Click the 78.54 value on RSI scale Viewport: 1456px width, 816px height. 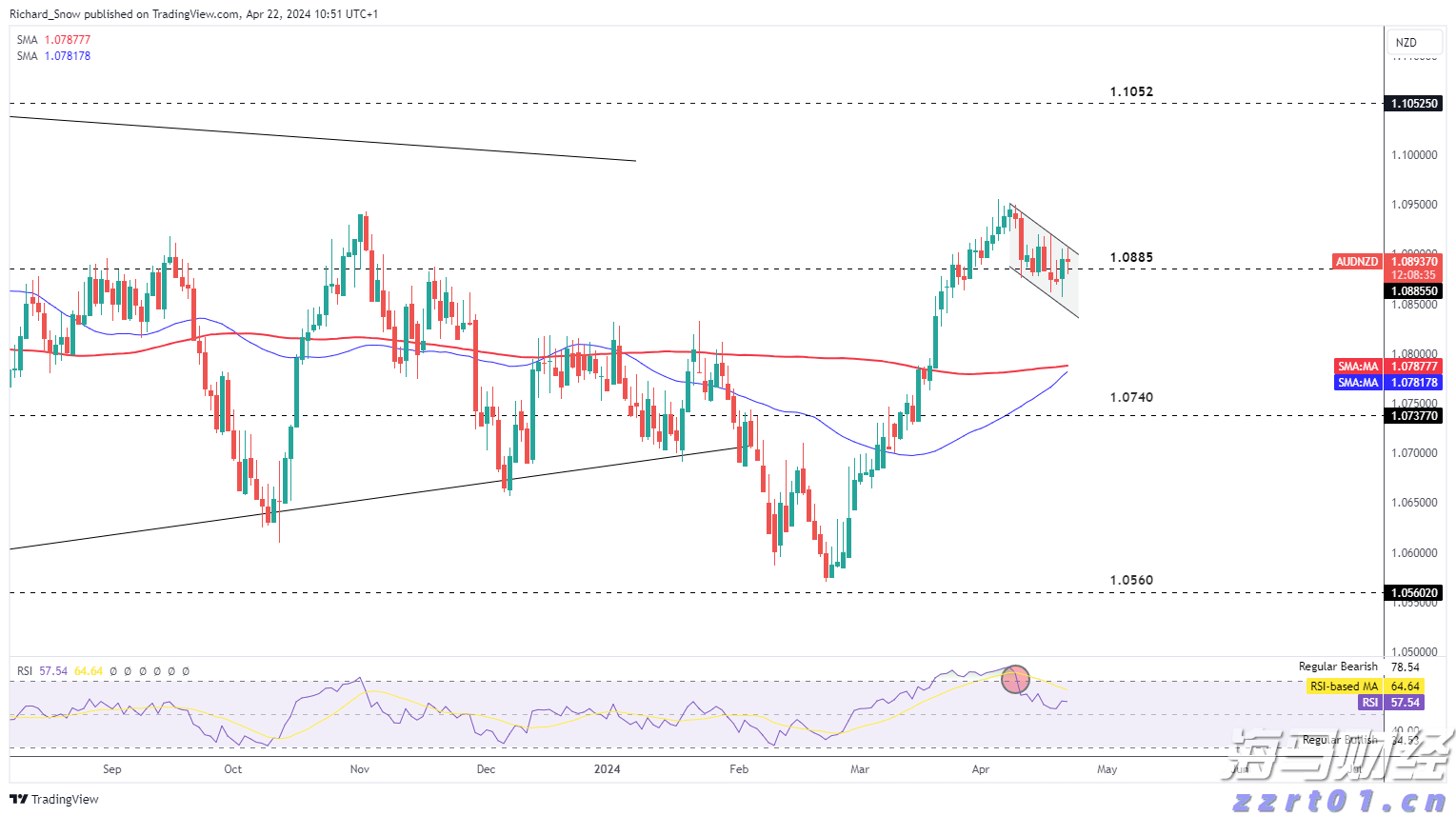pyautogui.click(x=1406, y=668)
